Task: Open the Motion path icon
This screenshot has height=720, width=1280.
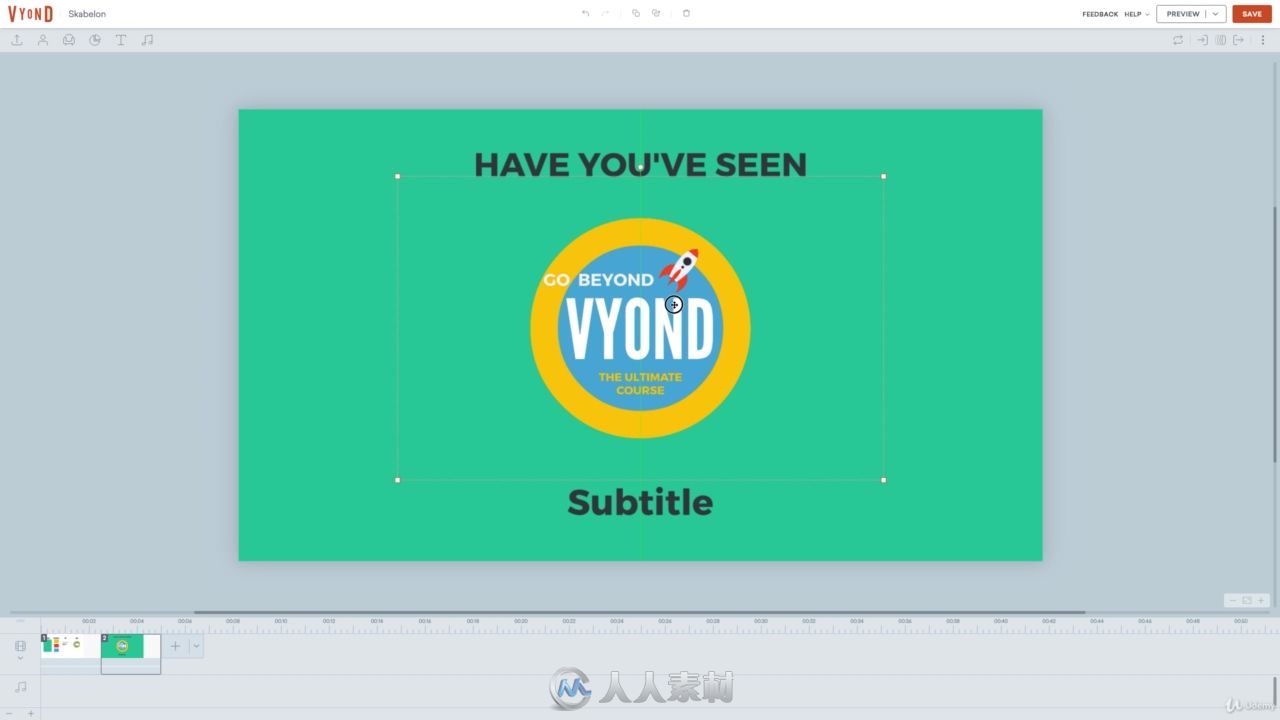Action: [1220, 40]
